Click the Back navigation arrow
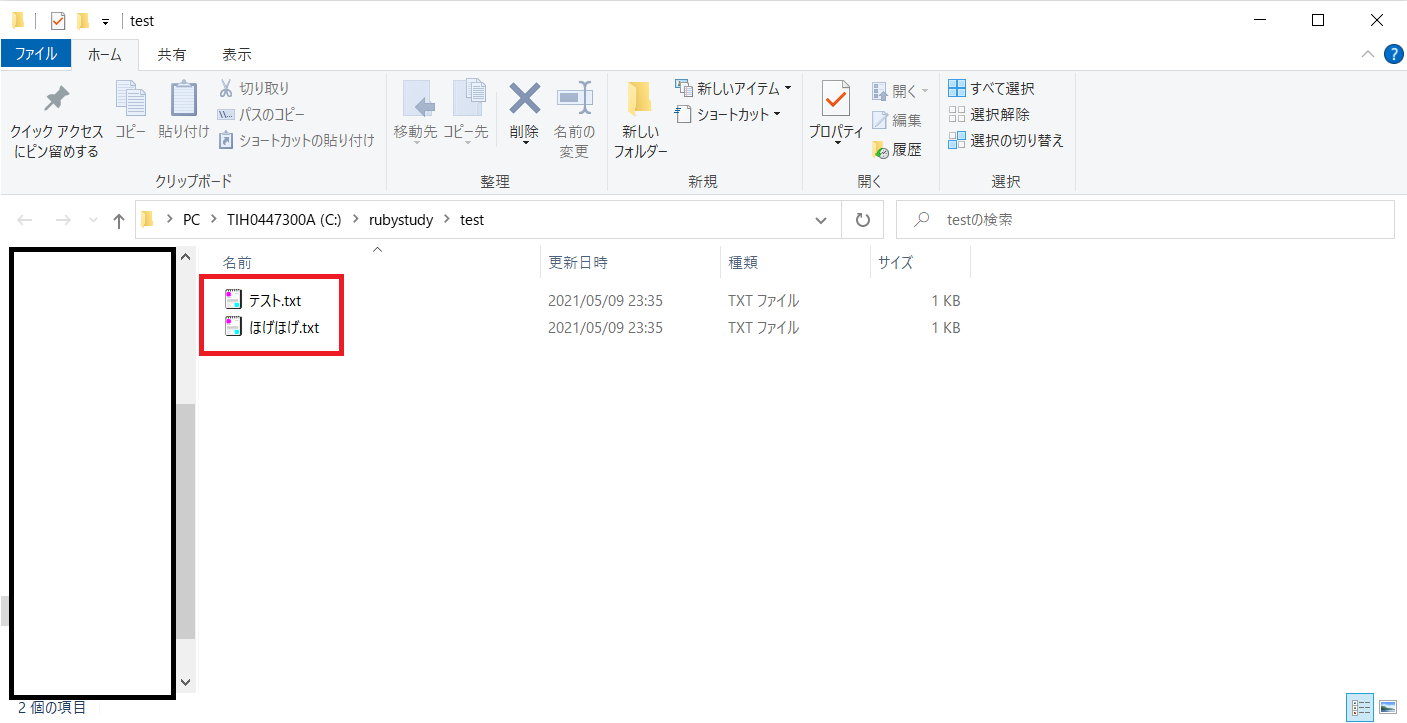This screenshot has height=723, width=1407. [x=25, y=220]
